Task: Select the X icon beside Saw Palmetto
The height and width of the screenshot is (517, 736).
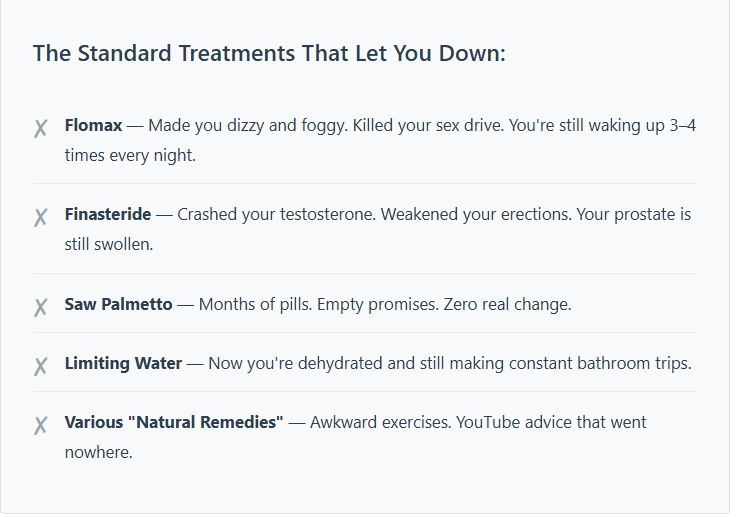Action: tap(41, 306)
